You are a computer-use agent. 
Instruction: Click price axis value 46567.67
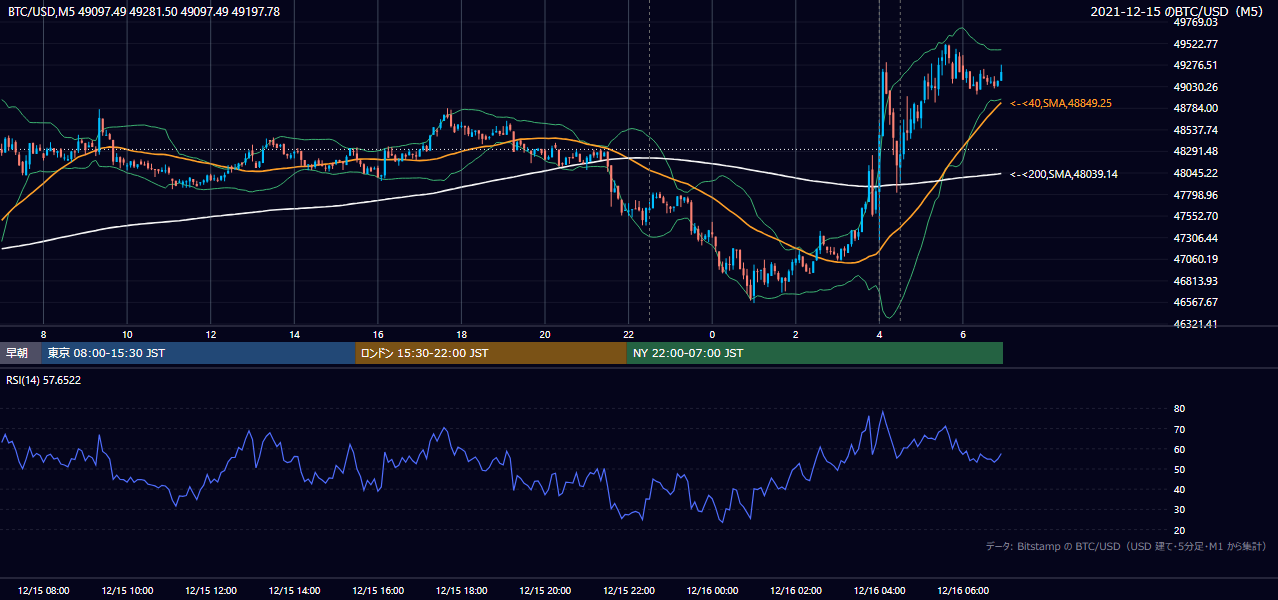pos(1196,302)
